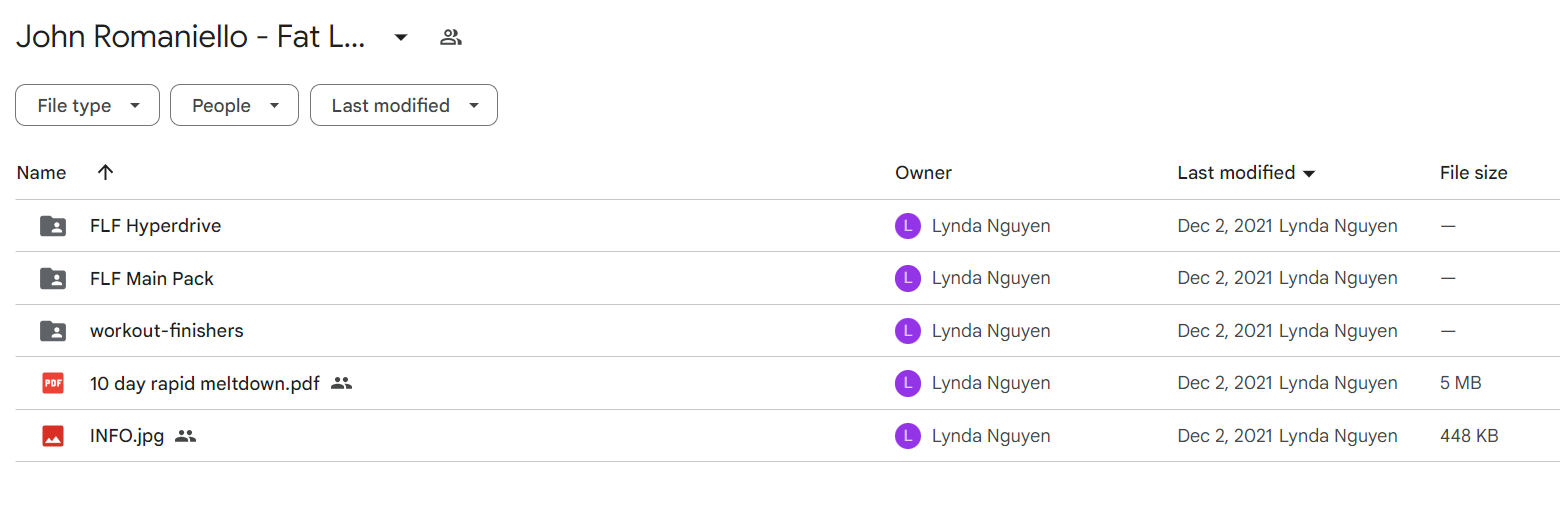This screenshot has width=1560, height=515.
Task: Open the File type filter dropdown
Action: pyautogui.click(x=87, y=105)
